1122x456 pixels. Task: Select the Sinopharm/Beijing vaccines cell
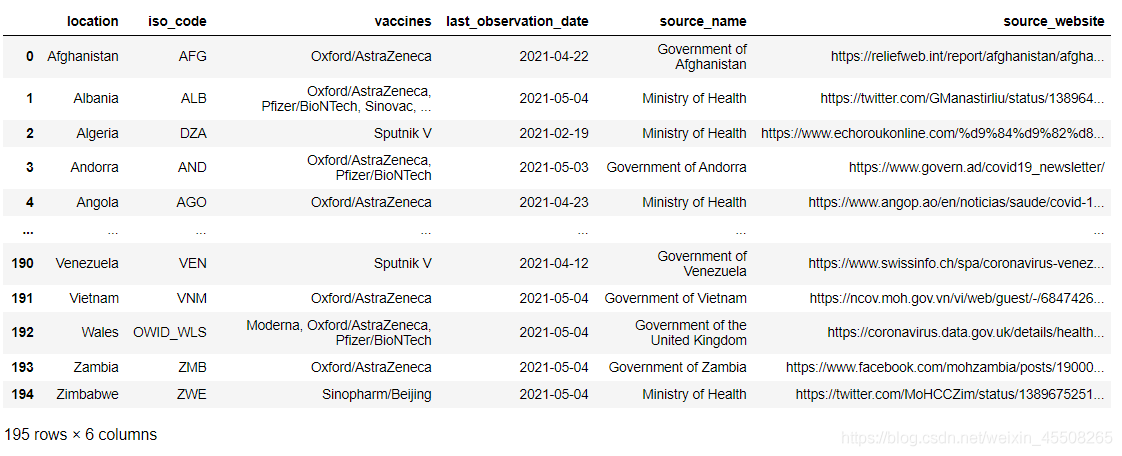[x=376, y=394]
